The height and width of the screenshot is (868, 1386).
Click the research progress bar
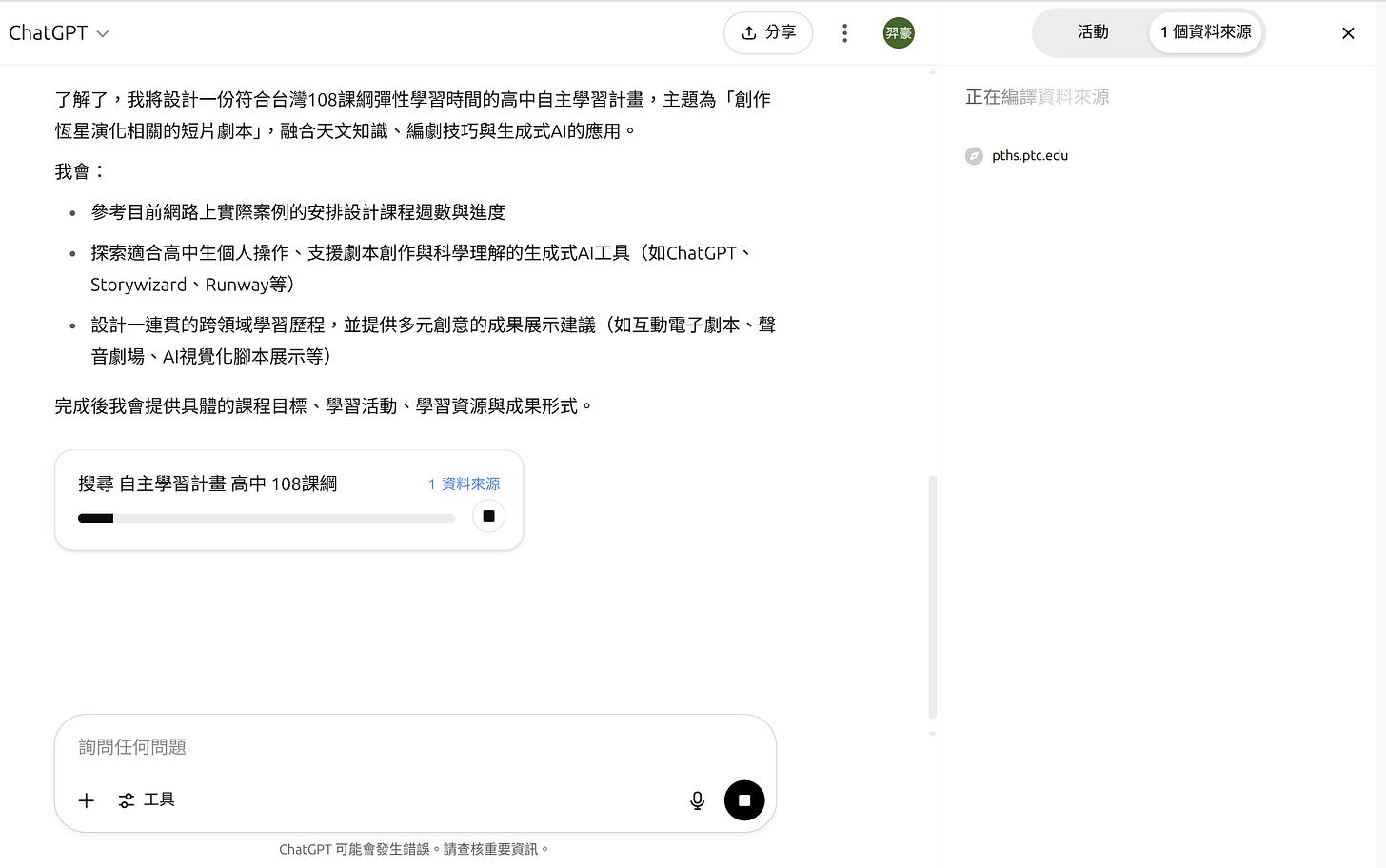tap(267, 518)
